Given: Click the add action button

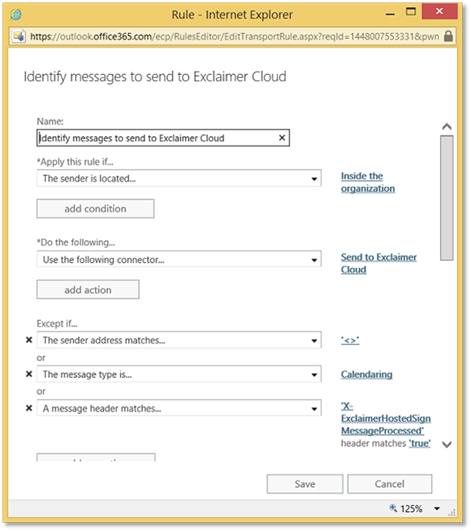Looking at the screenshot, I should click(88, 290).
